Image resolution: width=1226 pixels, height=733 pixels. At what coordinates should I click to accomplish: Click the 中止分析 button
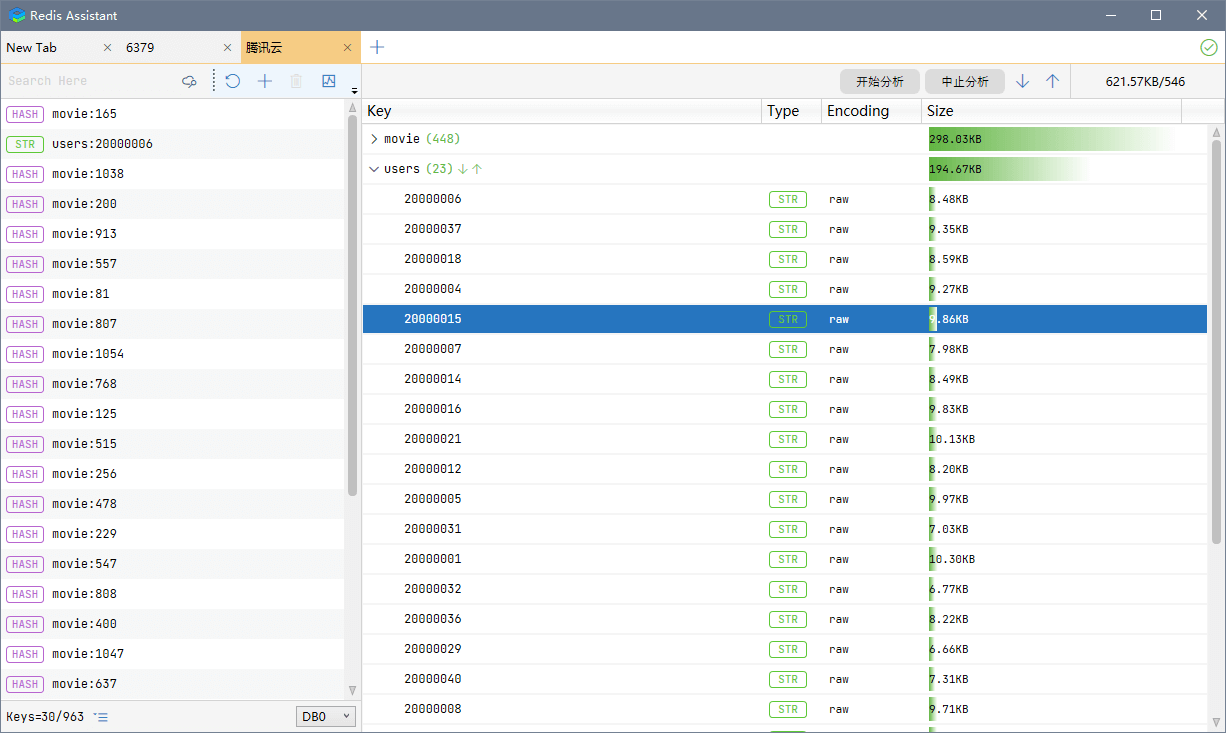(x=965, y=82)
